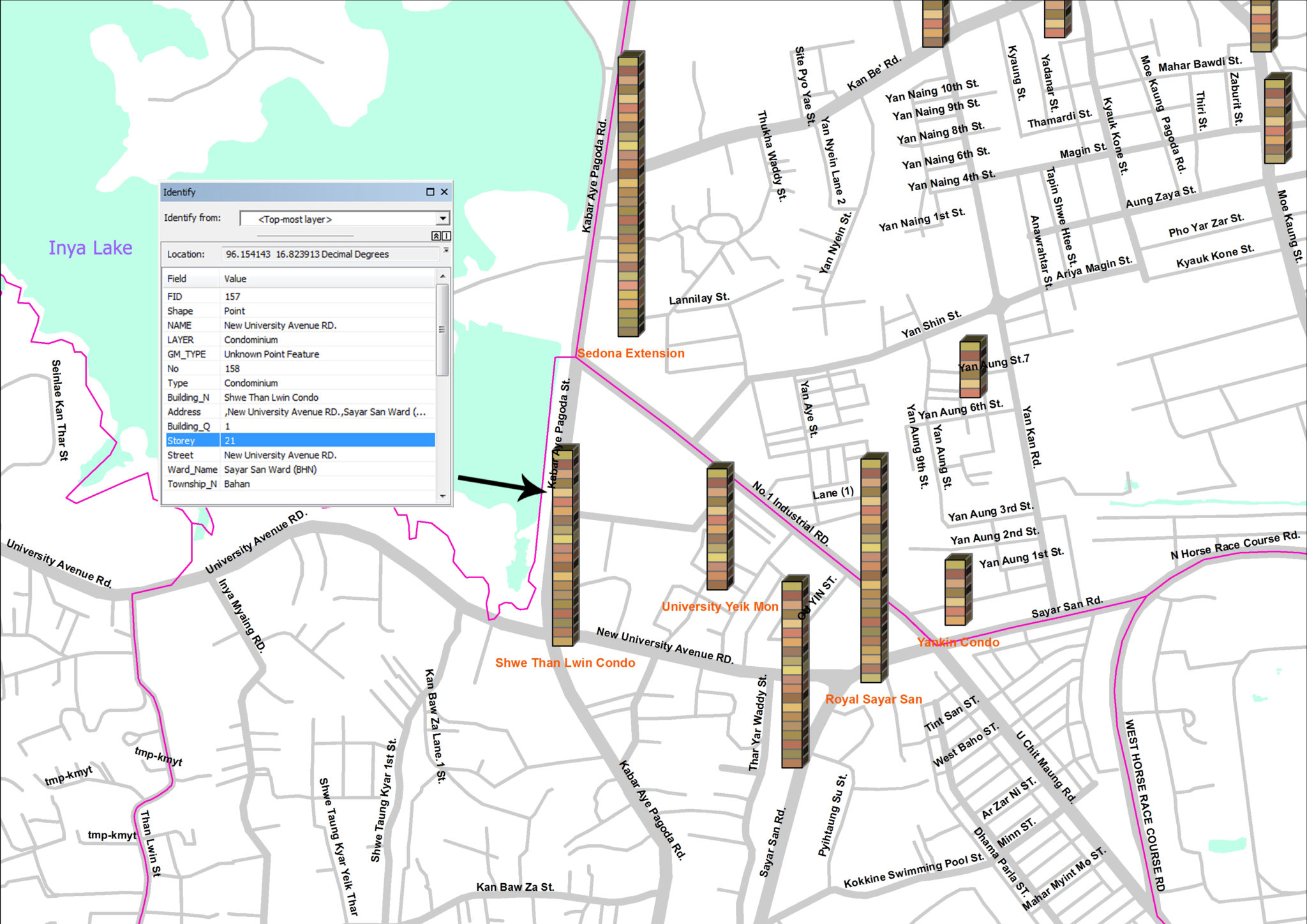
Task: Select the FID row value 157
Action: coord(232,297)
